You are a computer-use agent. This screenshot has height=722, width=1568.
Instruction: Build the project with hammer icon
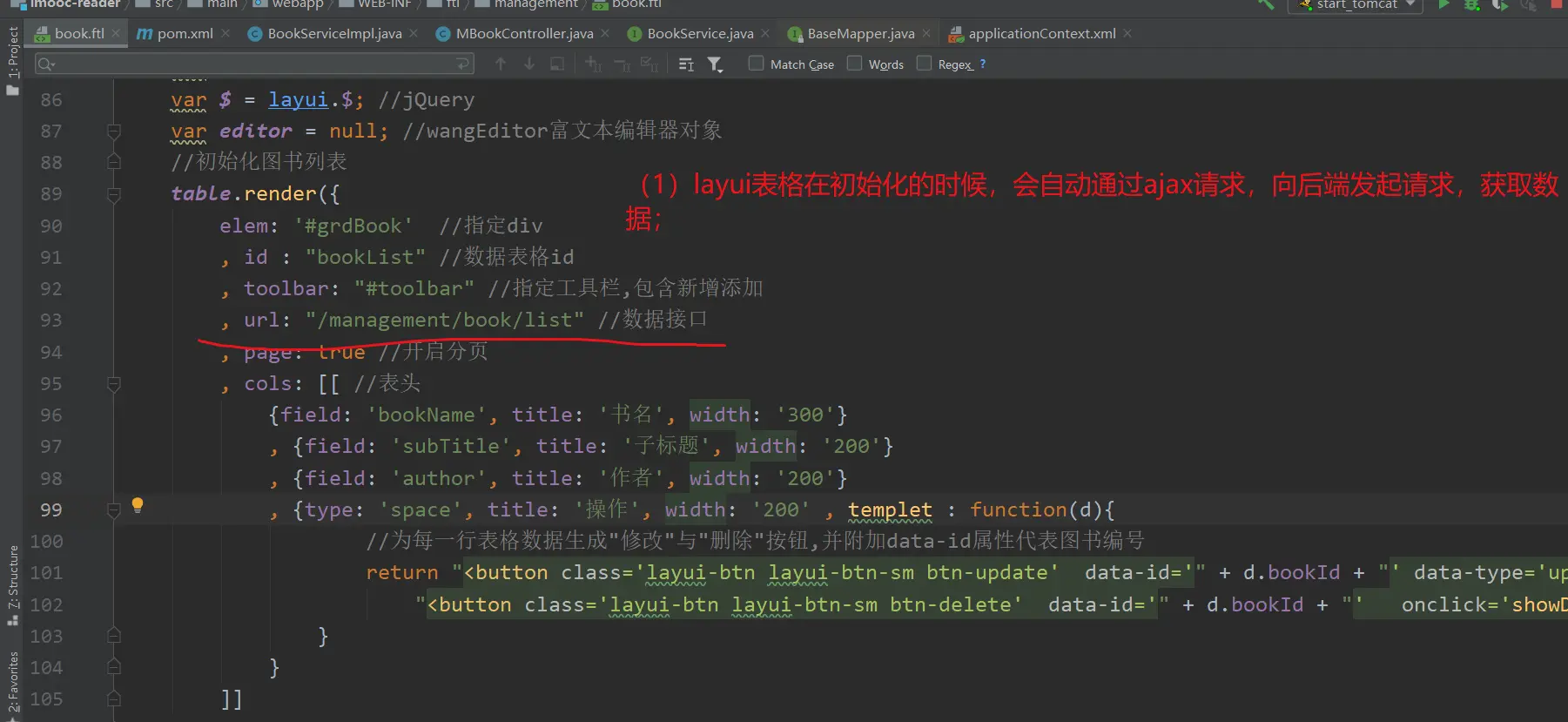pos(1265,4)
